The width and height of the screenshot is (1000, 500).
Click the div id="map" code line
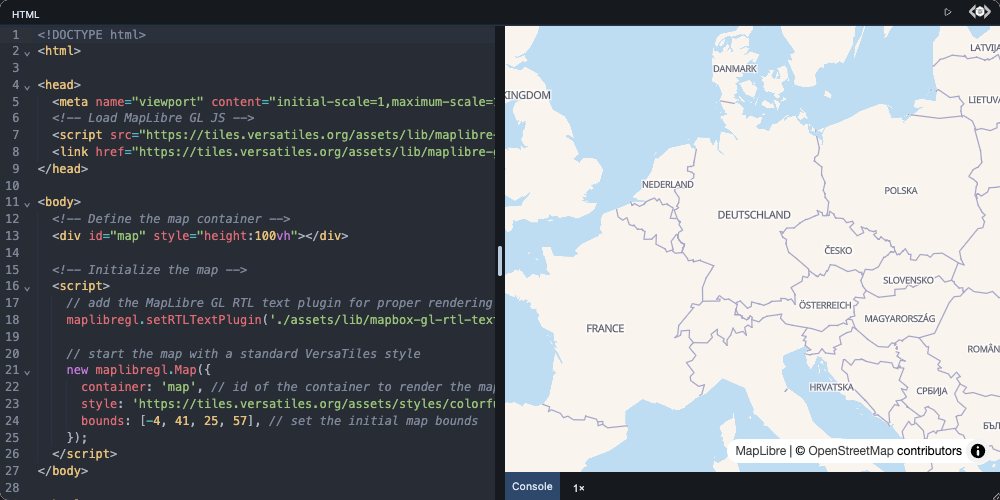click(200, 236)
